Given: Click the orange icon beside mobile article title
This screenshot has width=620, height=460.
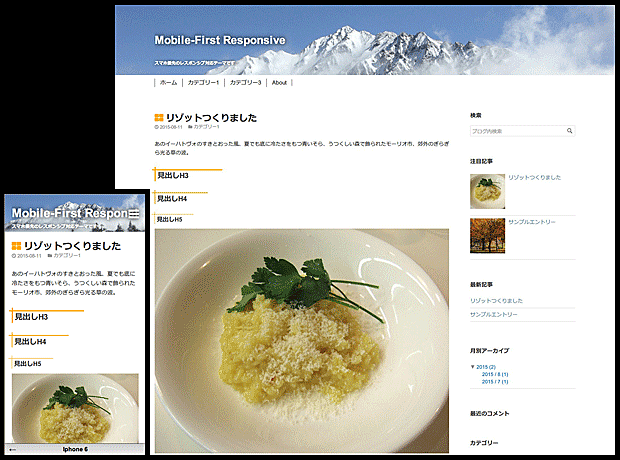Looking at the screenshot, I should [16, 246].
